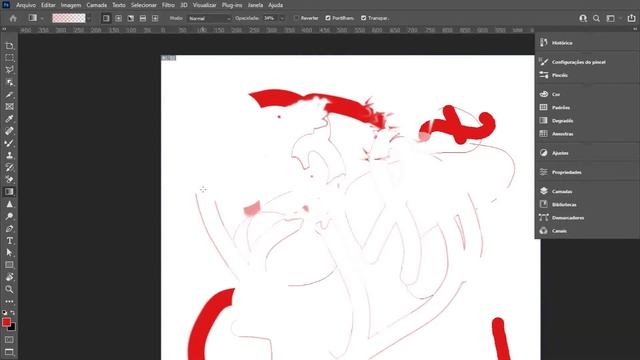Click the black background color swatch
Image resolution: width=640 pixels, height=360 pixels.
[x=13, y=328]
